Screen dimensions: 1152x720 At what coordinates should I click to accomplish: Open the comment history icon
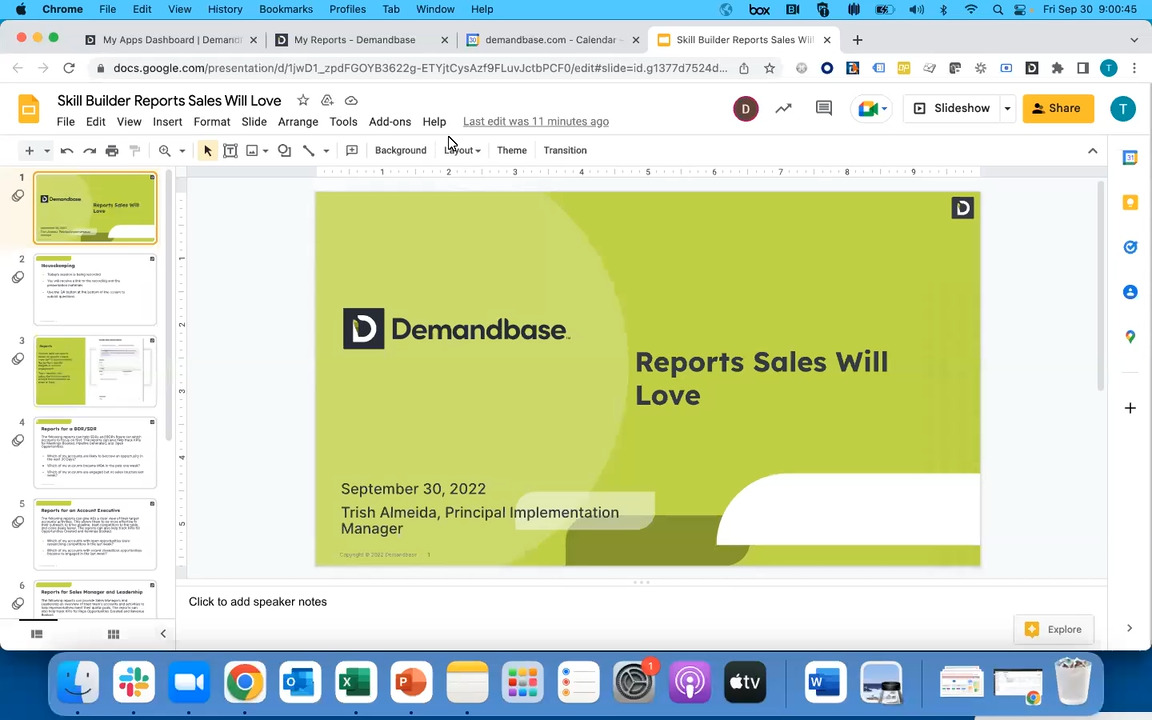(824, 109)
